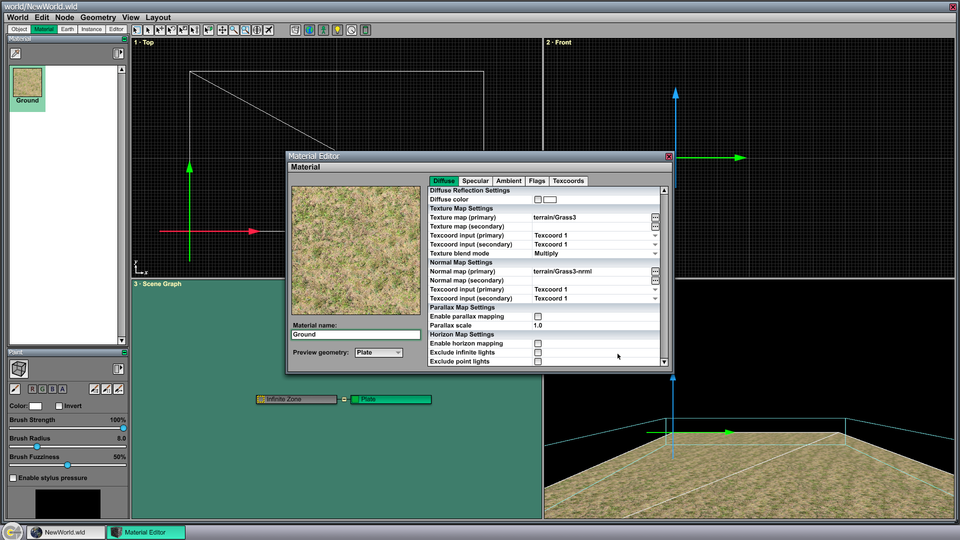Select the paint brush tool in Paint panel
This screenshot has width=960, height=540.
point(15,389)
